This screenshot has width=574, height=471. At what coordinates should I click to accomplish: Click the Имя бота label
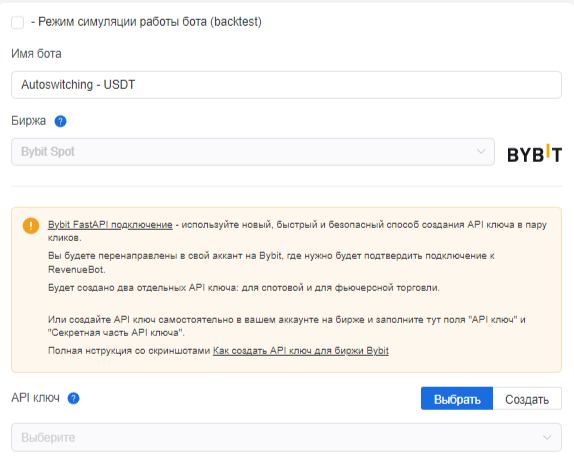(x=36, y=54)
